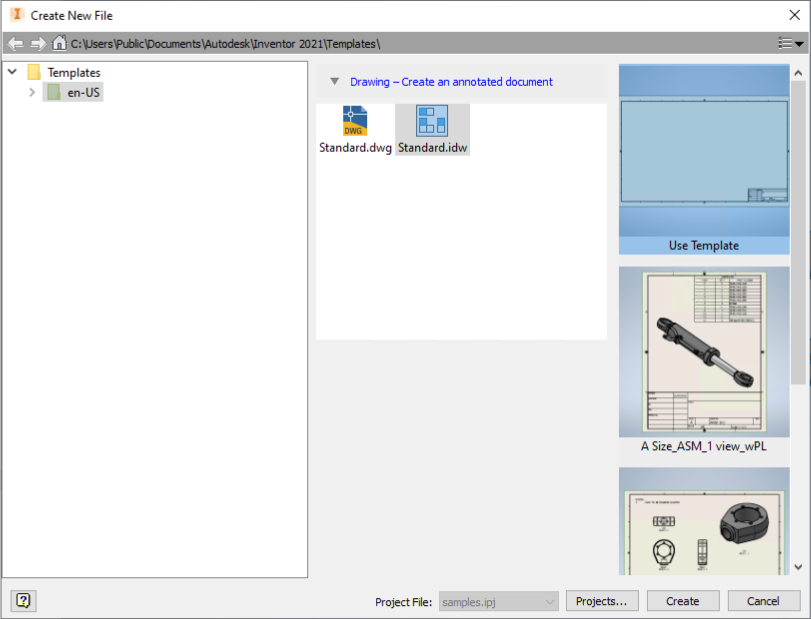Click the Cancel button

click(763, 601)
